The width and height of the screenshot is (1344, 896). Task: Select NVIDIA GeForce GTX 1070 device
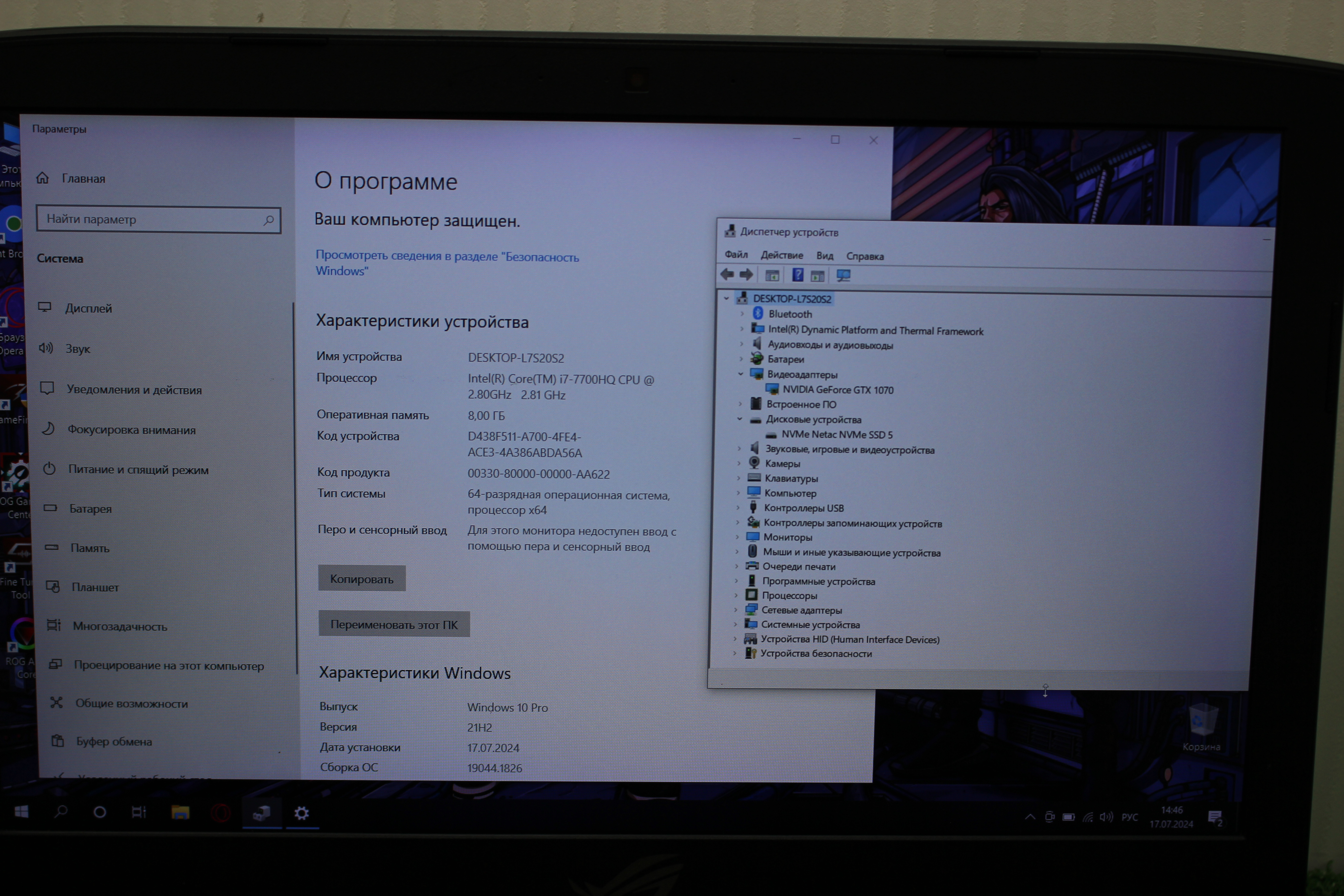tap(838, 390)
